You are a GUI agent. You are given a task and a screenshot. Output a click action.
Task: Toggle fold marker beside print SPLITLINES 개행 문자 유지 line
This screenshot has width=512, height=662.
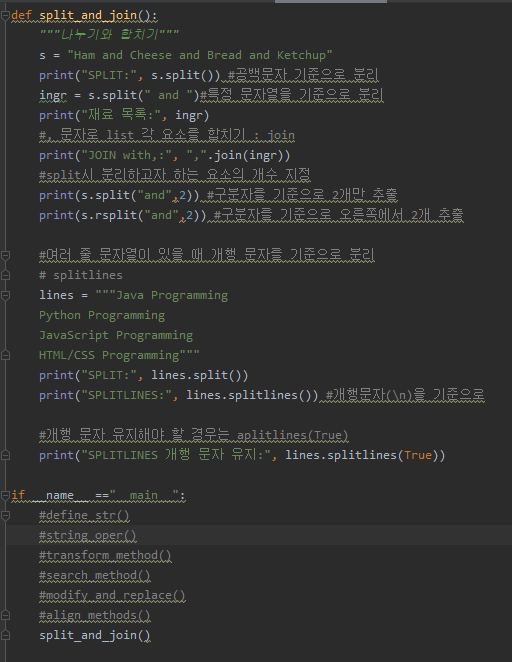click(5, 455)
